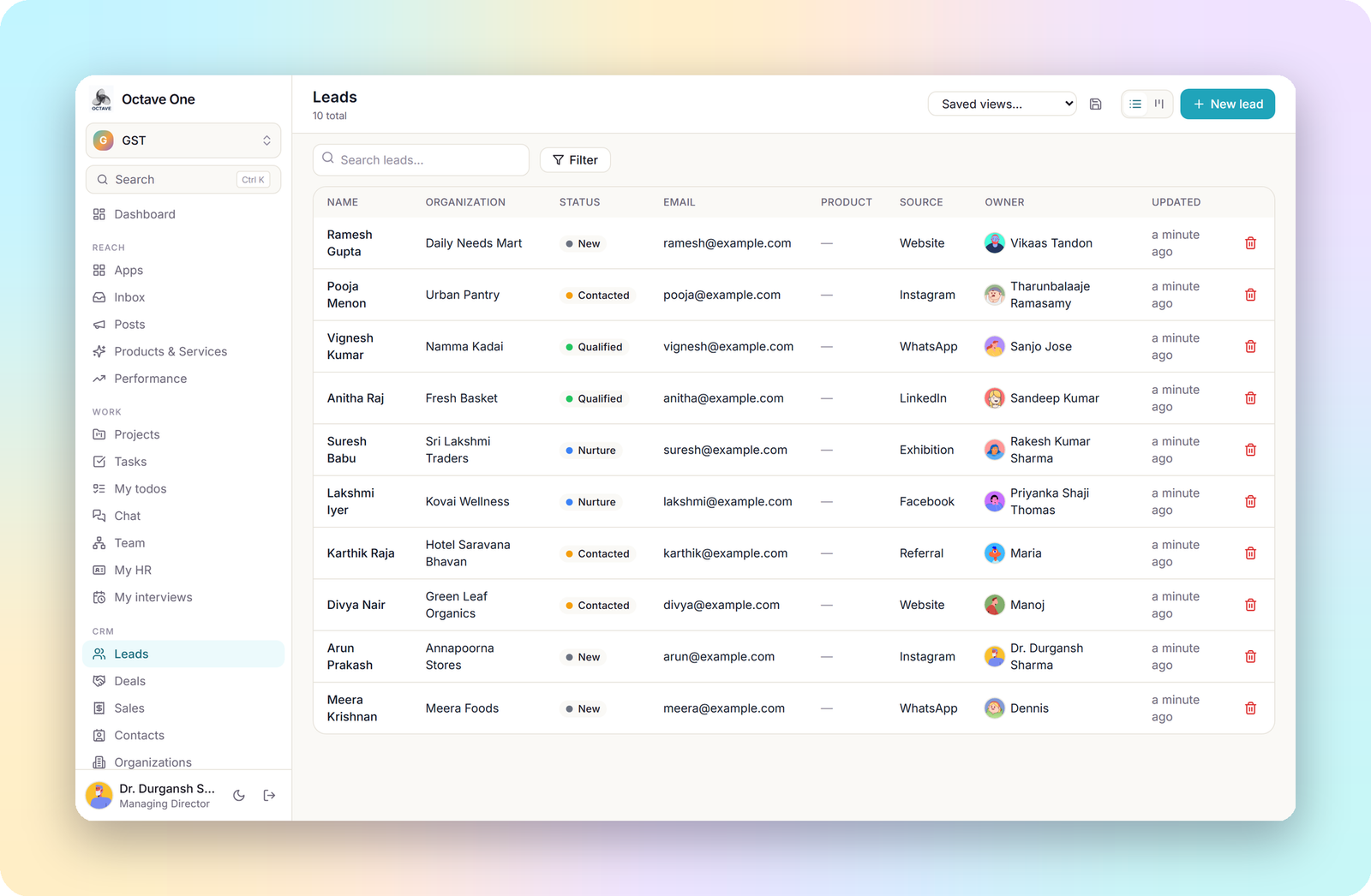1371x896 pixels.
Task: Click the Qualified status for Anitha Raj
Action: (x=594, y=398)
